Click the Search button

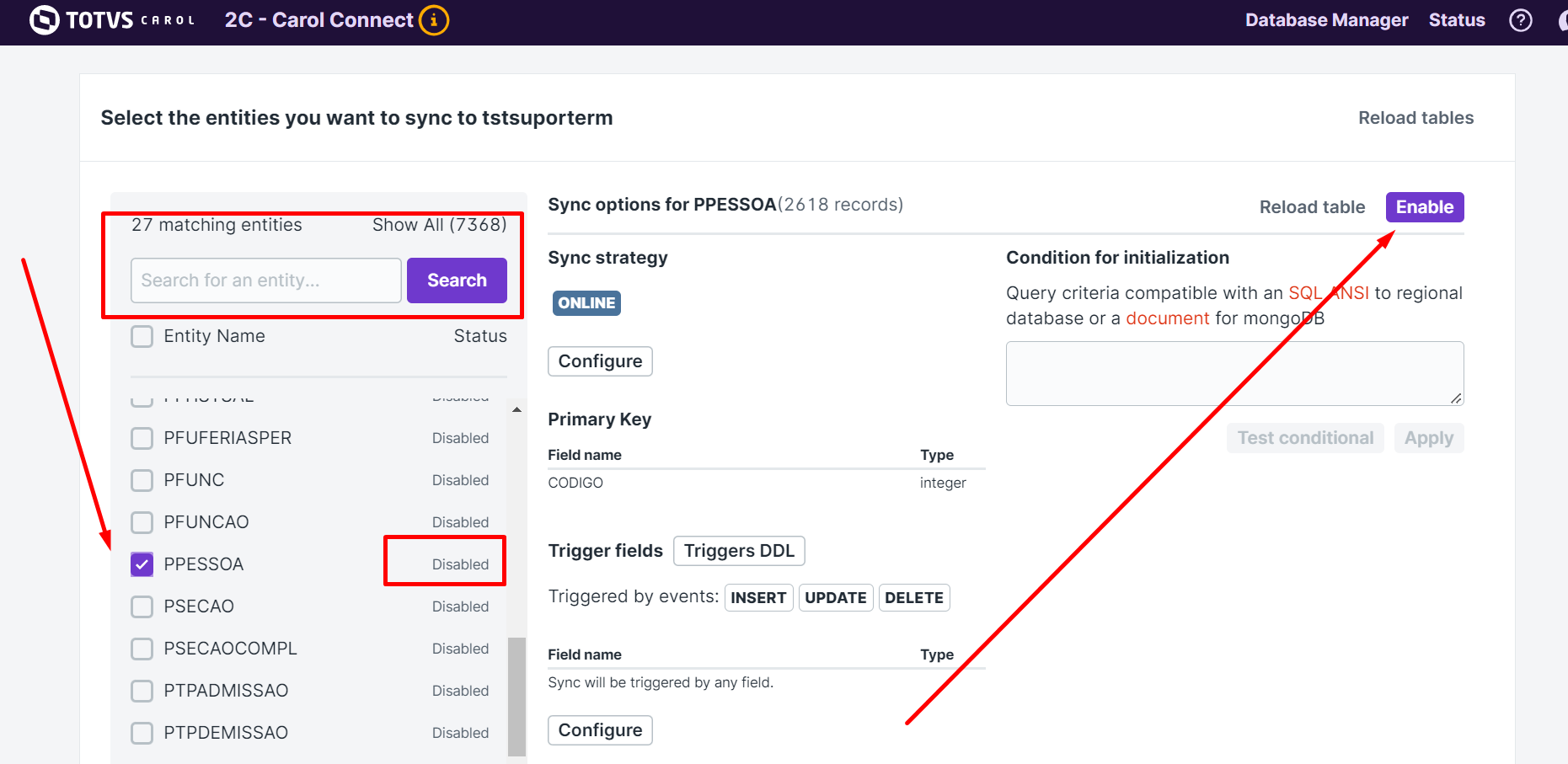tap(456, 280)
